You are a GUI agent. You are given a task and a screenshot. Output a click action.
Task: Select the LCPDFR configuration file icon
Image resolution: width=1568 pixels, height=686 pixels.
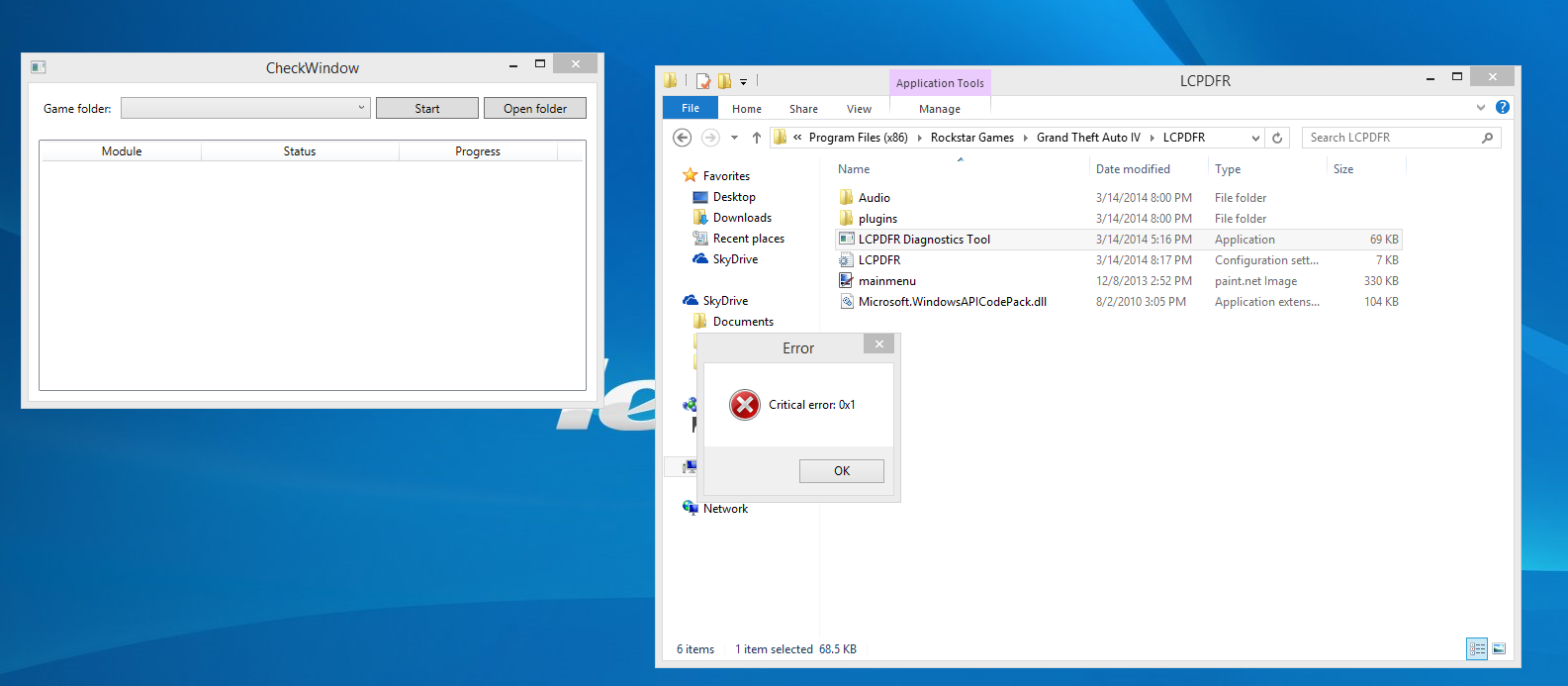pyautogui.click(x=846, y=259)
